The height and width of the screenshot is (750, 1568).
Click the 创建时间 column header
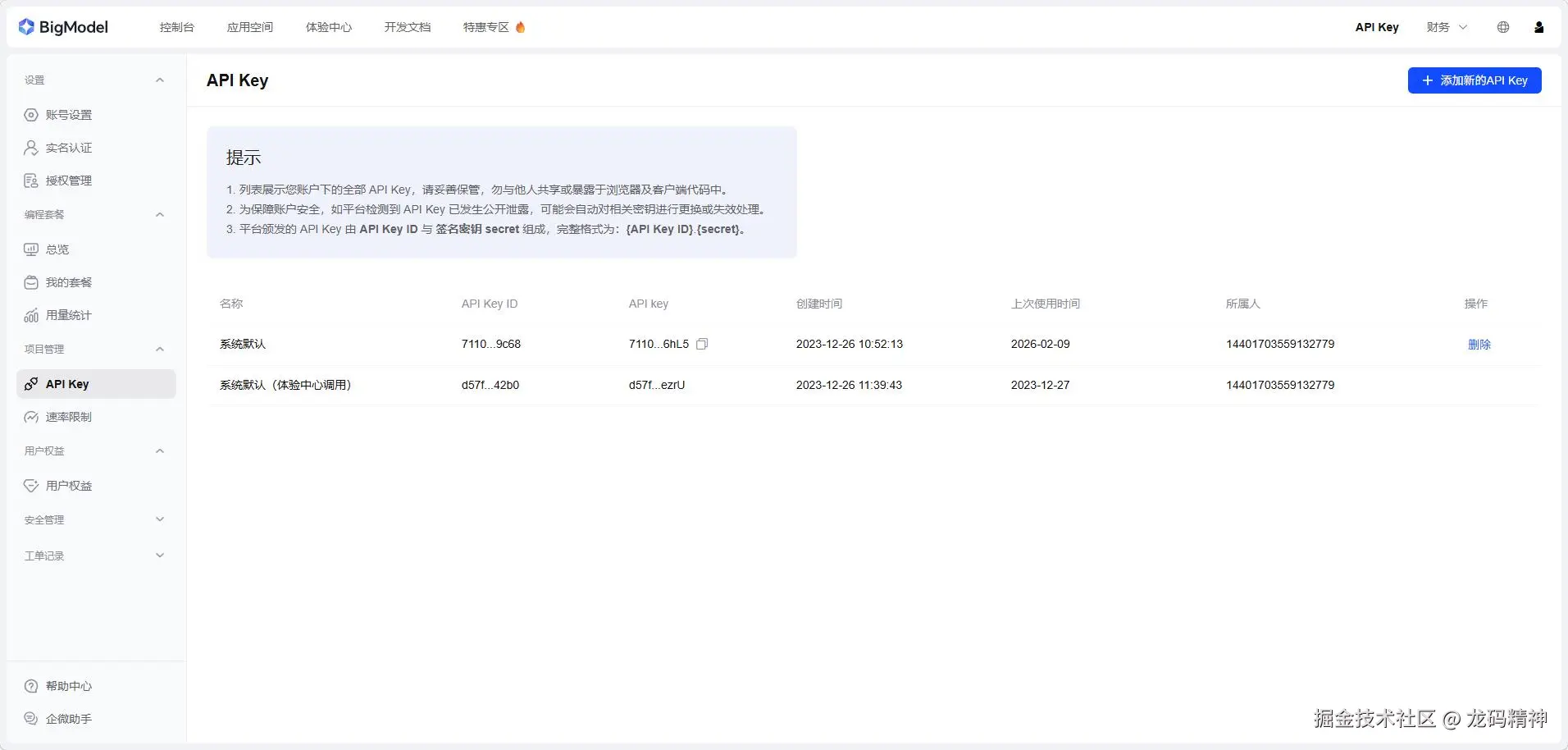click(819, 304)
